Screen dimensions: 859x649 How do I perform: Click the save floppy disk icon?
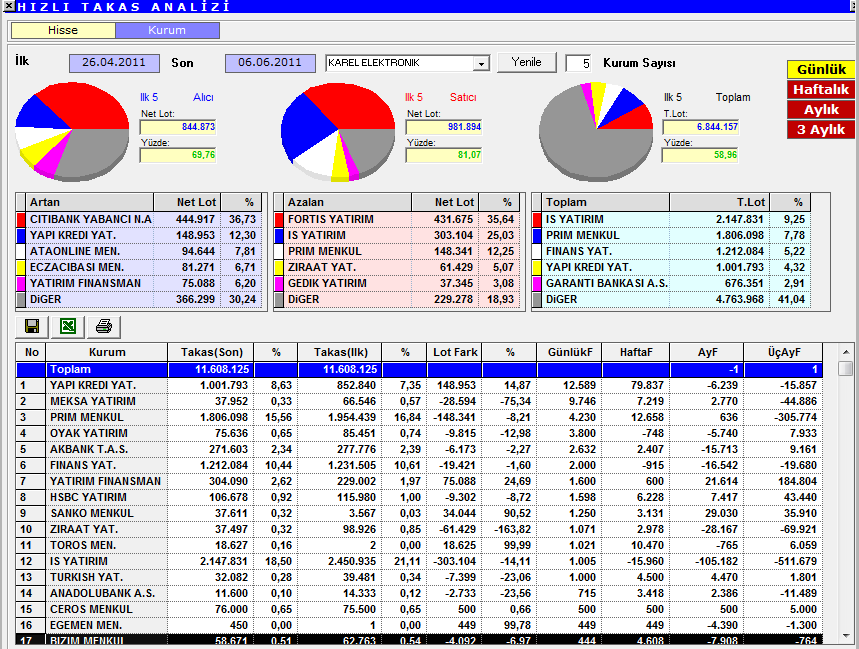(x=32, y=327)
